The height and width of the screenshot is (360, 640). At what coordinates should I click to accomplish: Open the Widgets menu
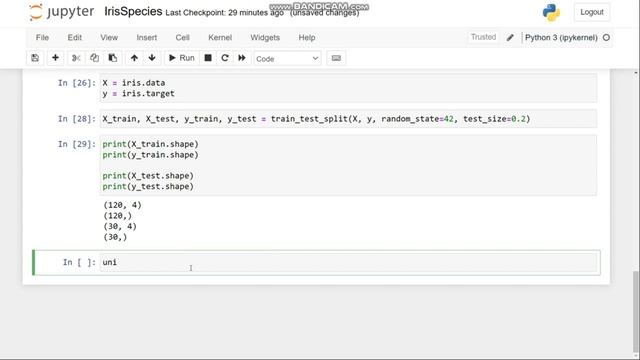[265, 38]
